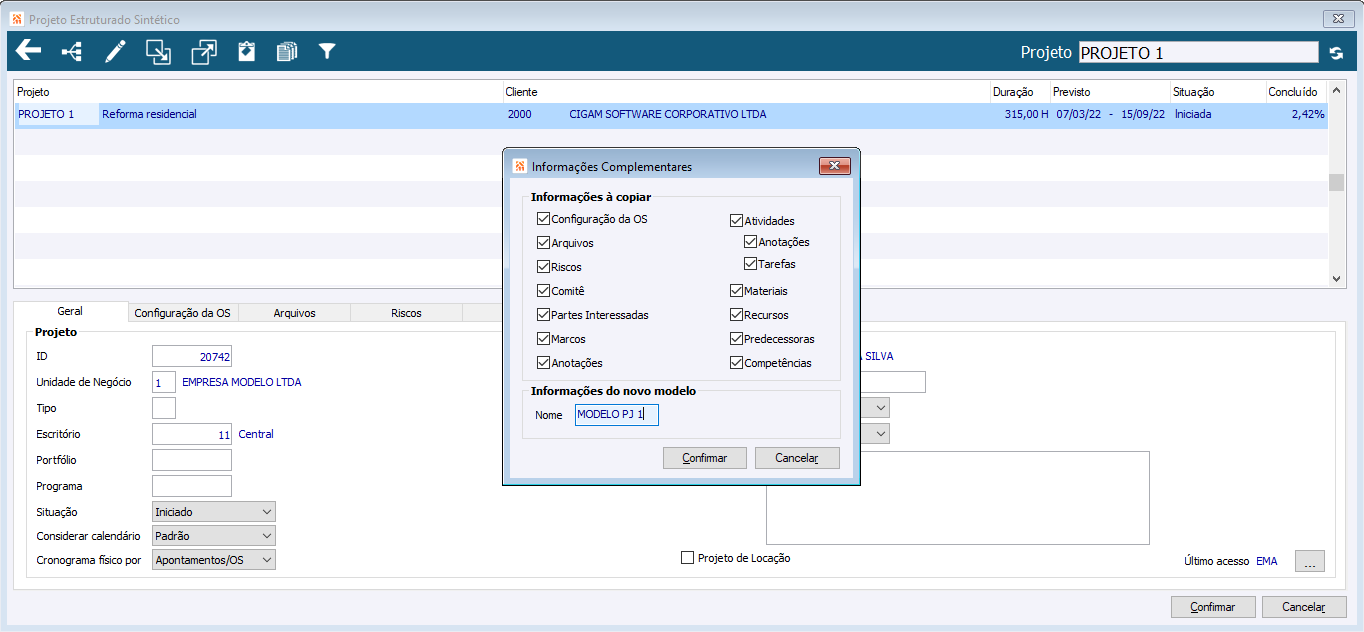Image resolution: width=1364 pixels, height=632 pixels.
Task: Close the Projeto Estruturado Sintético window
Action: click(x=1338, y=19)
